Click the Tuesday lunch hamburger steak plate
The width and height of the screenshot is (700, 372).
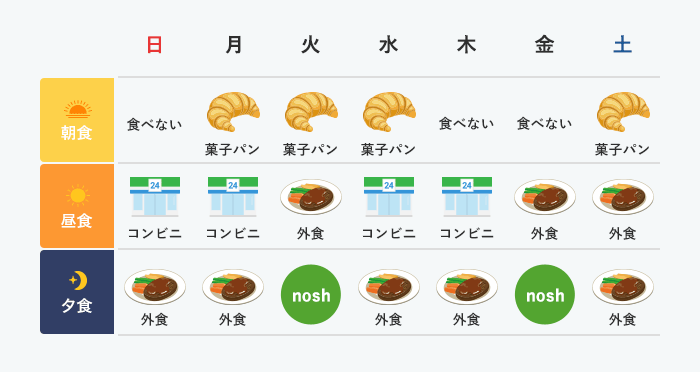pyautogui.click(x=311, y=197)
